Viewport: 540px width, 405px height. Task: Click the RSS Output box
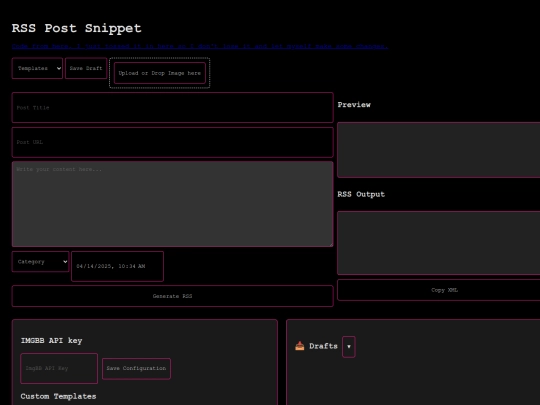coord(439,243)
